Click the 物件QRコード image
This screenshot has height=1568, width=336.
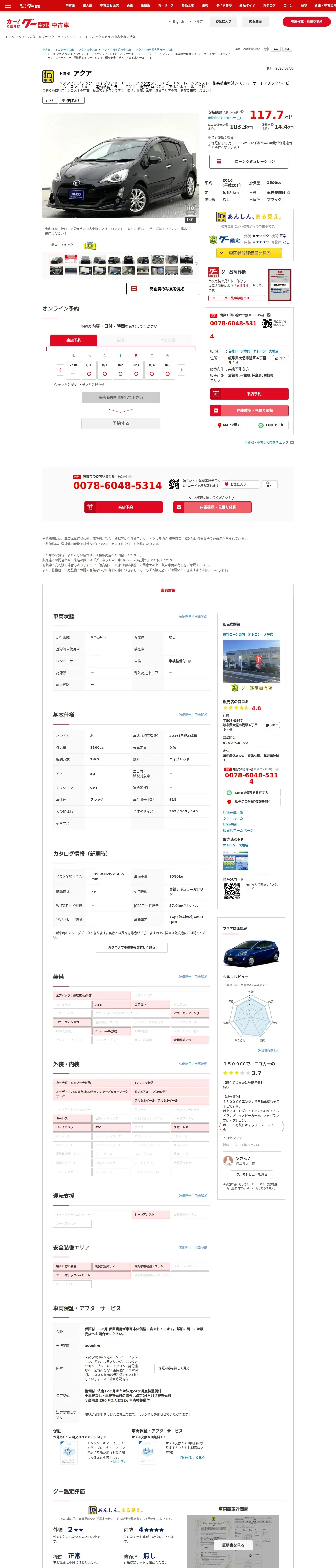coord(232,891)
